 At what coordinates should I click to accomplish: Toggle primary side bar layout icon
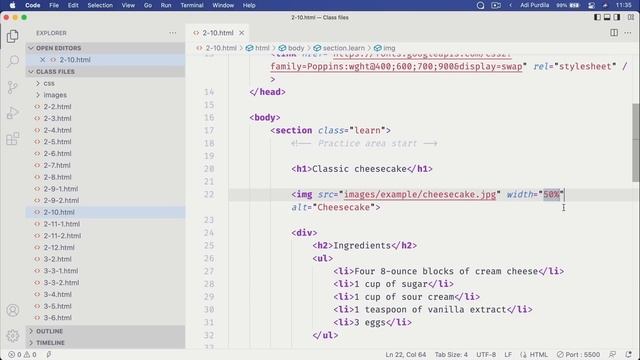[x=597, y=17]
